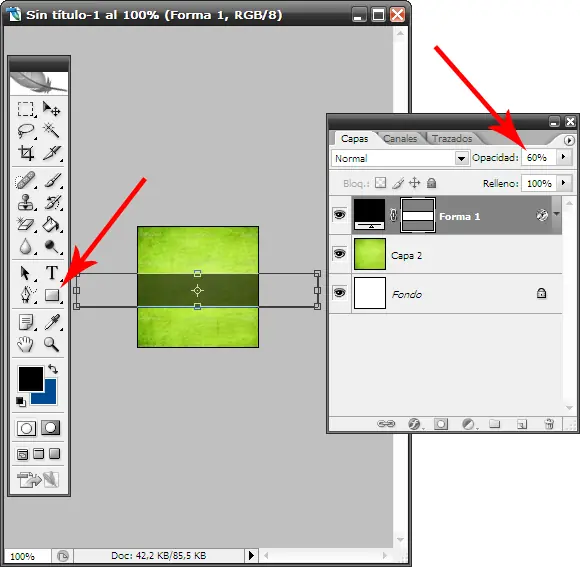This screenshot has height=567, width=580.
Task: Select the Slice tool
Action: 51,153
